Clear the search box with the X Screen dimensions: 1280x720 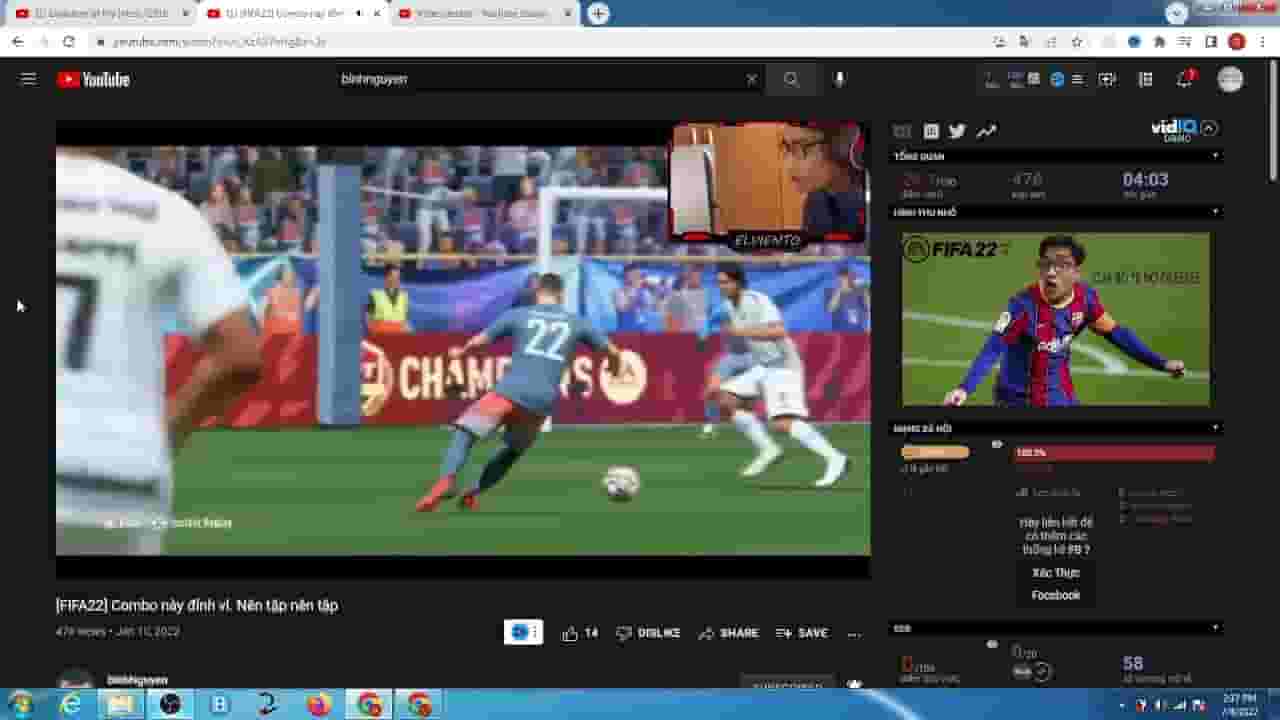click(x=752, y=79)
